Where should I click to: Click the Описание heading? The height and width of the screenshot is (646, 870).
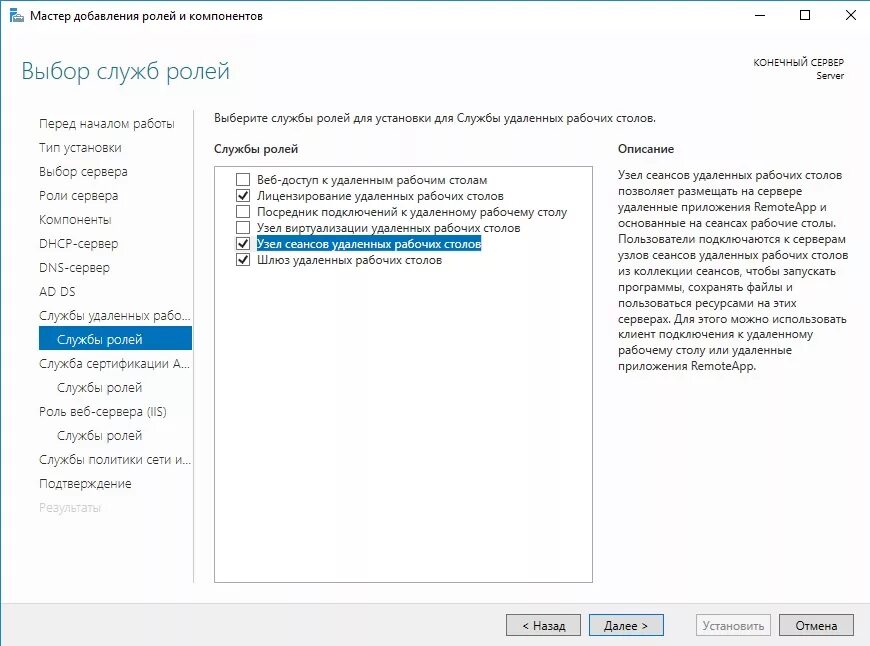click(x=646, y=149)
